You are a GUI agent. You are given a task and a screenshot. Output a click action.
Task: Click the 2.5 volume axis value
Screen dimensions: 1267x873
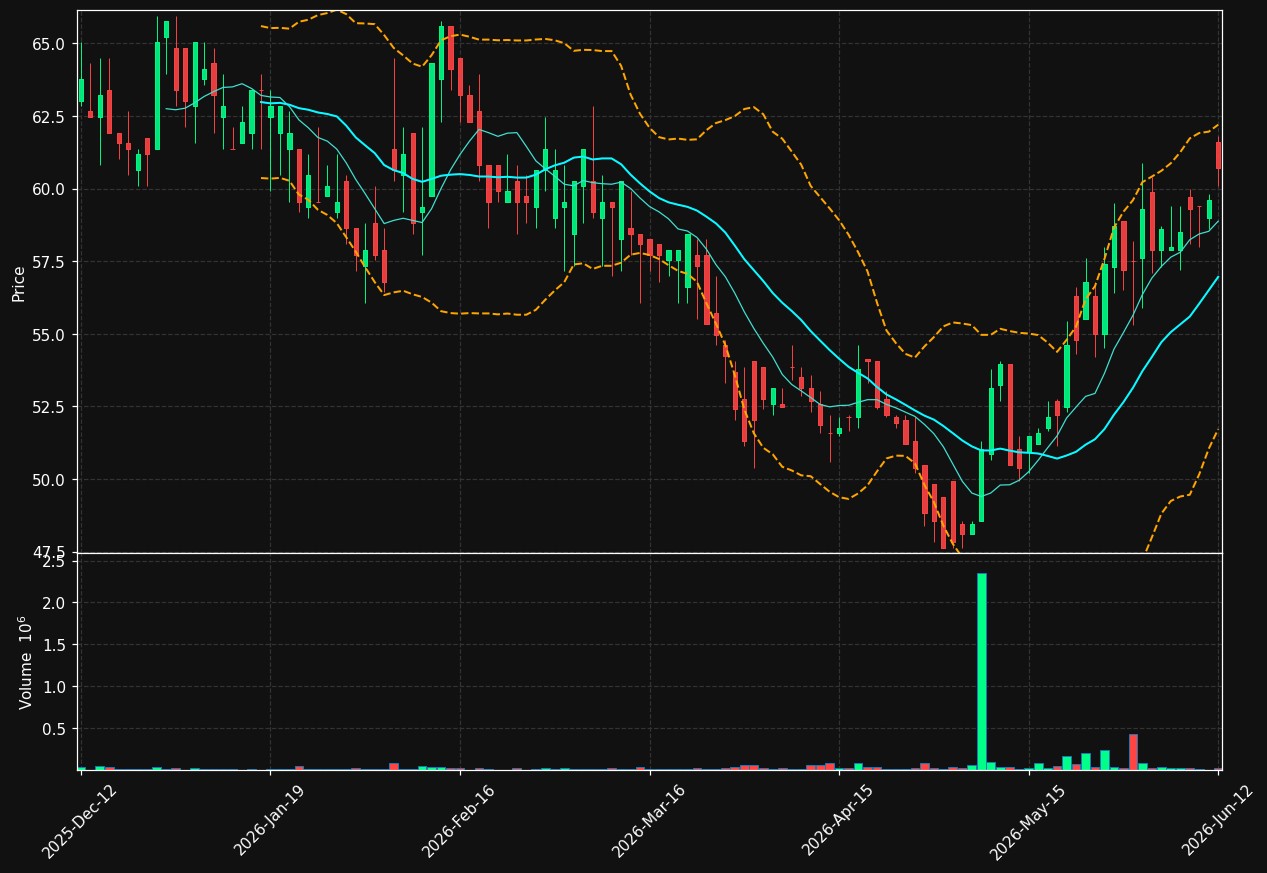(54, 561)
